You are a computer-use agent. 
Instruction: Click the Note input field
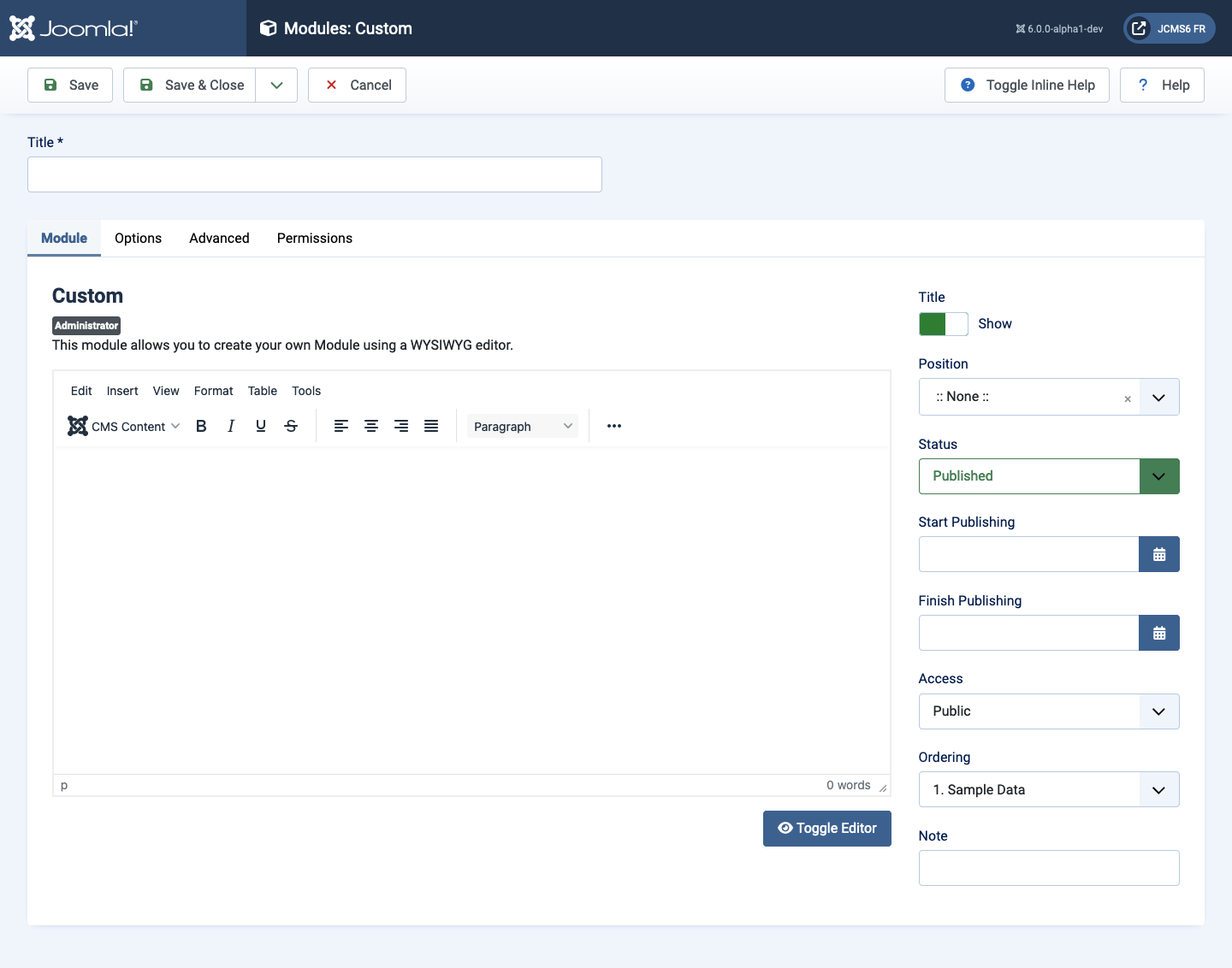click(1049, 868)
